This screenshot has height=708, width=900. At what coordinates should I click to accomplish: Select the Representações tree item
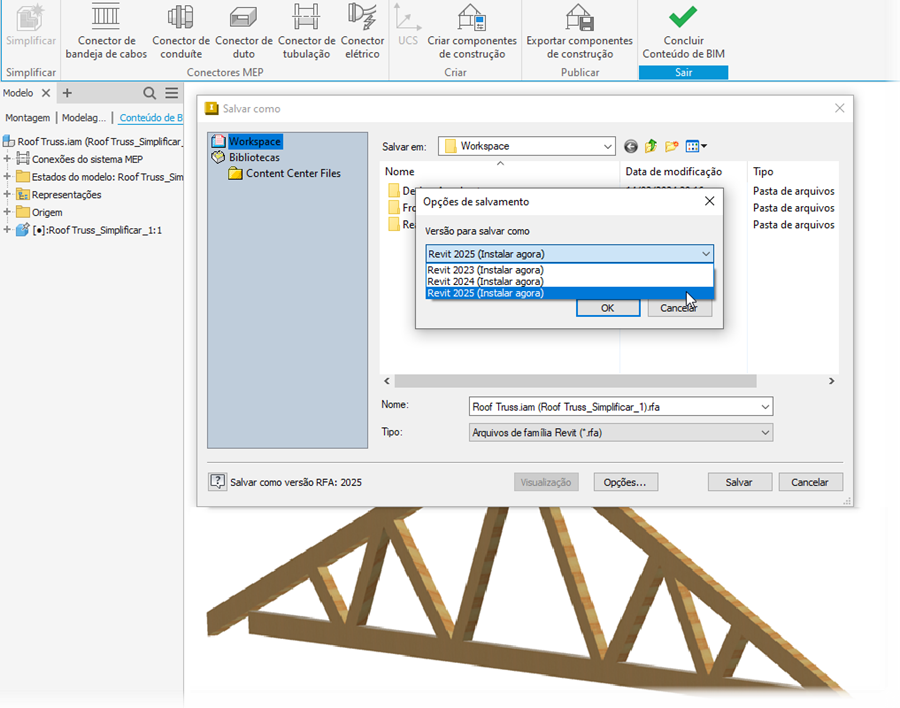pyautogui.click(x=66, y=195)
